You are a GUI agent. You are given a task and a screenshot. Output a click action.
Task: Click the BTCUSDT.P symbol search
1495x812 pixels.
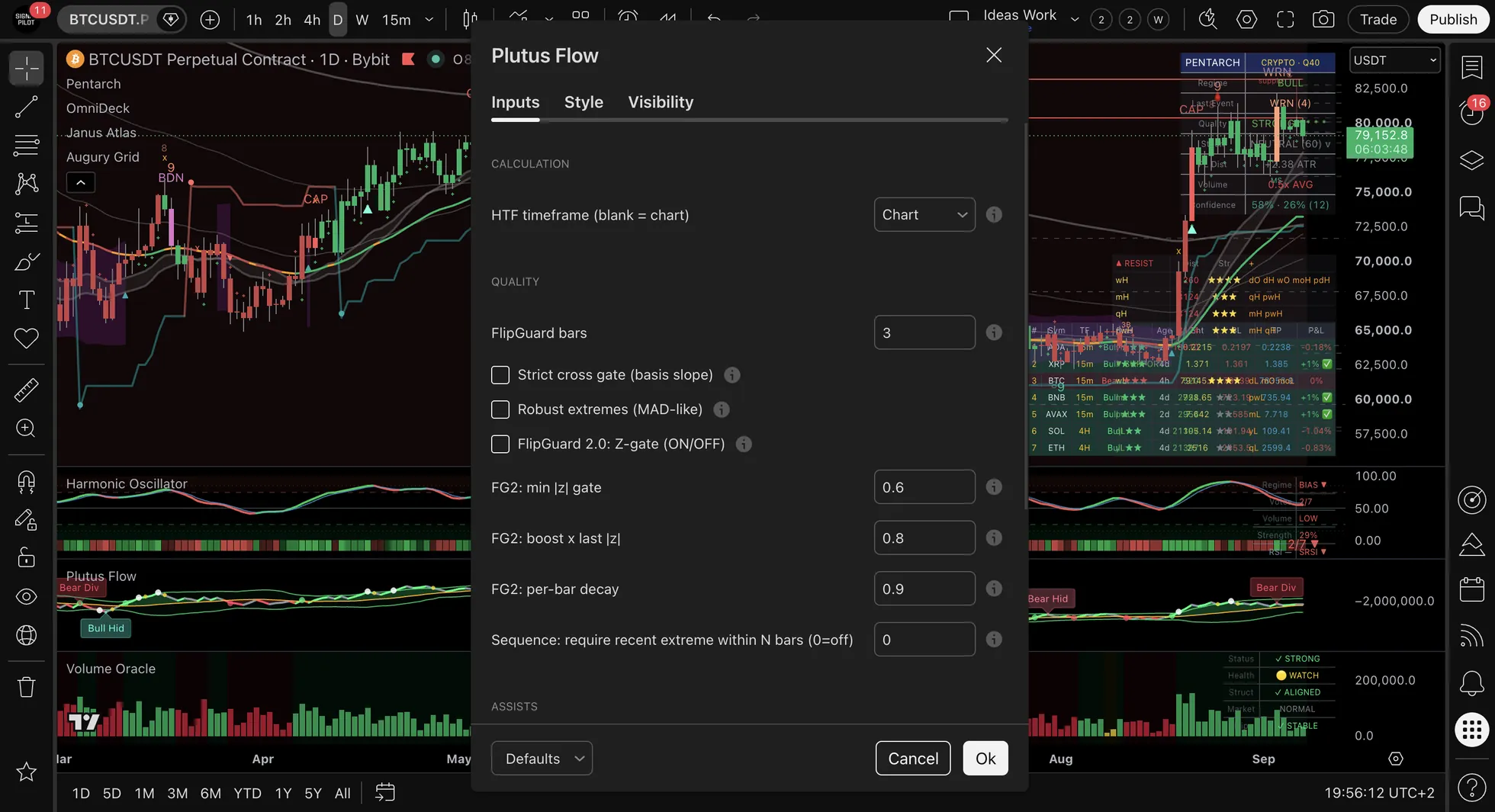coord(109,20)
